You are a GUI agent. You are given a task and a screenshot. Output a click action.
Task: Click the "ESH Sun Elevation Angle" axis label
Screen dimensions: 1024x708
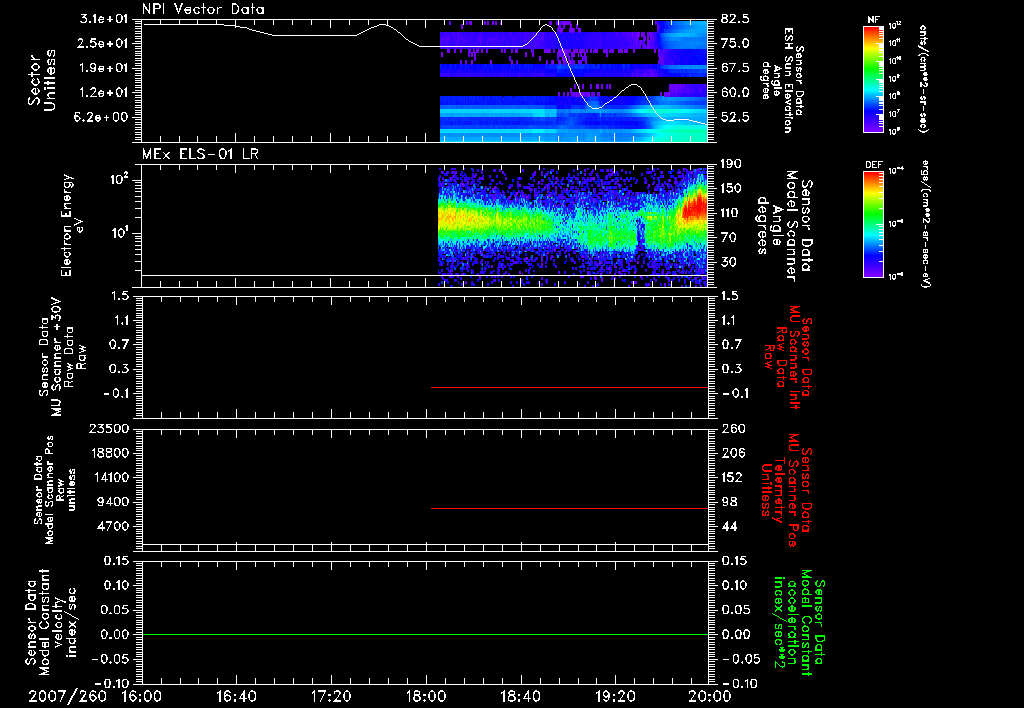pyautogui.click(x=781, y=80)
